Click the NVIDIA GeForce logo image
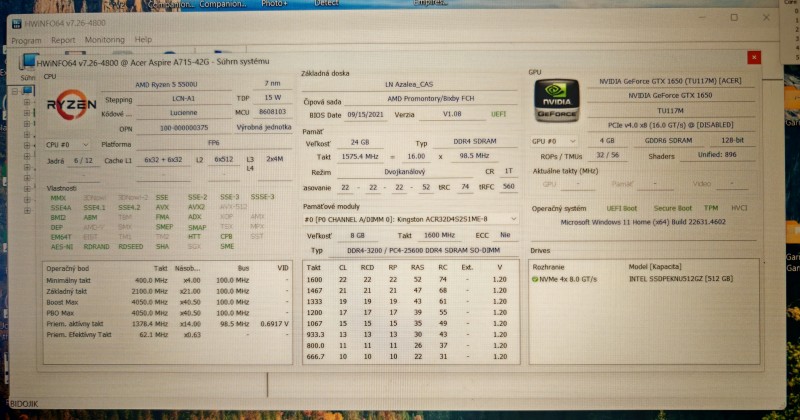Viewport: 800px width, 420px height. pos(555,98)
